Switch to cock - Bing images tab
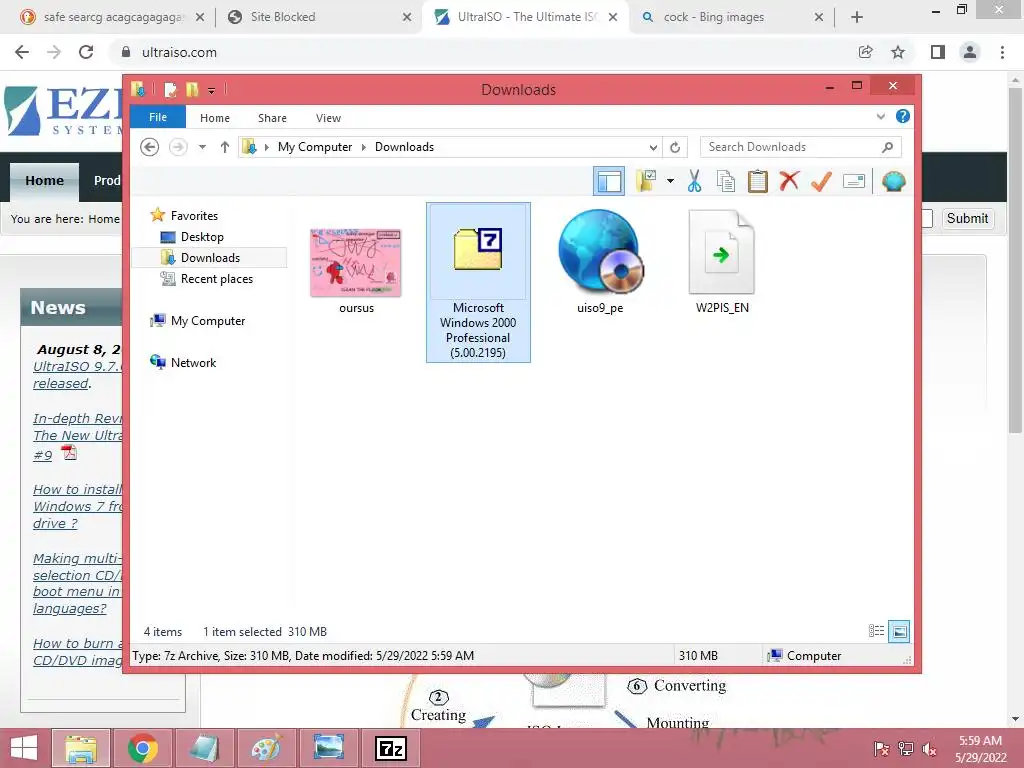The height and width of the screenshot is (768, 1024). [731, 17]
